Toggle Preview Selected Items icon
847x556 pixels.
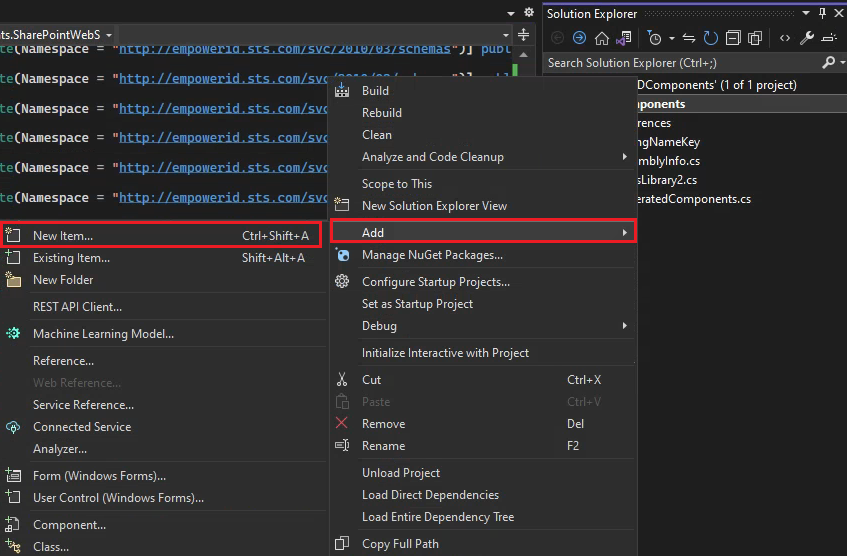pyautogui.click(x=829, y=38)
